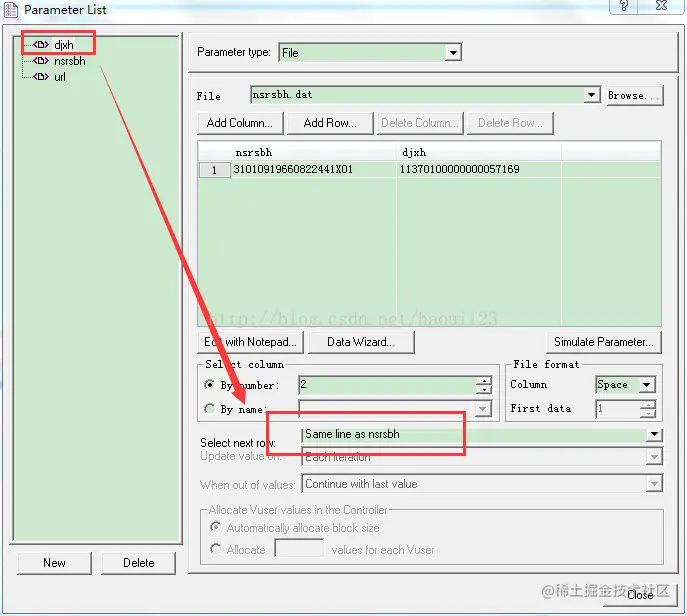Click the Close button at bottom
Screen dimensions: 687x616
click(640, 595)
